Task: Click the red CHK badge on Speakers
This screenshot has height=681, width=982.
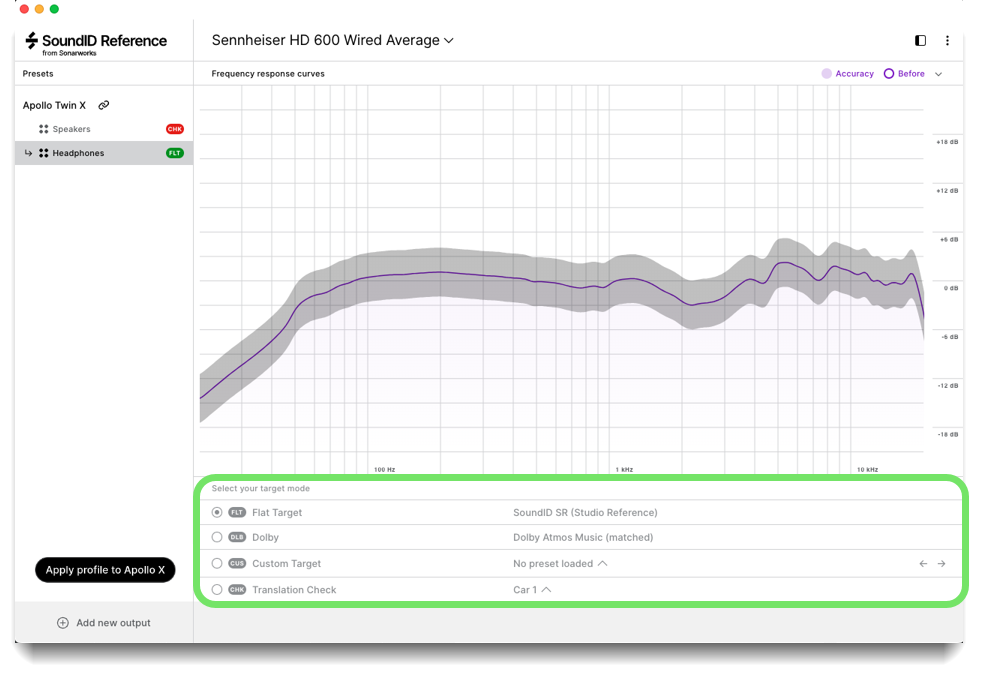Action: [x=175, y=129]
